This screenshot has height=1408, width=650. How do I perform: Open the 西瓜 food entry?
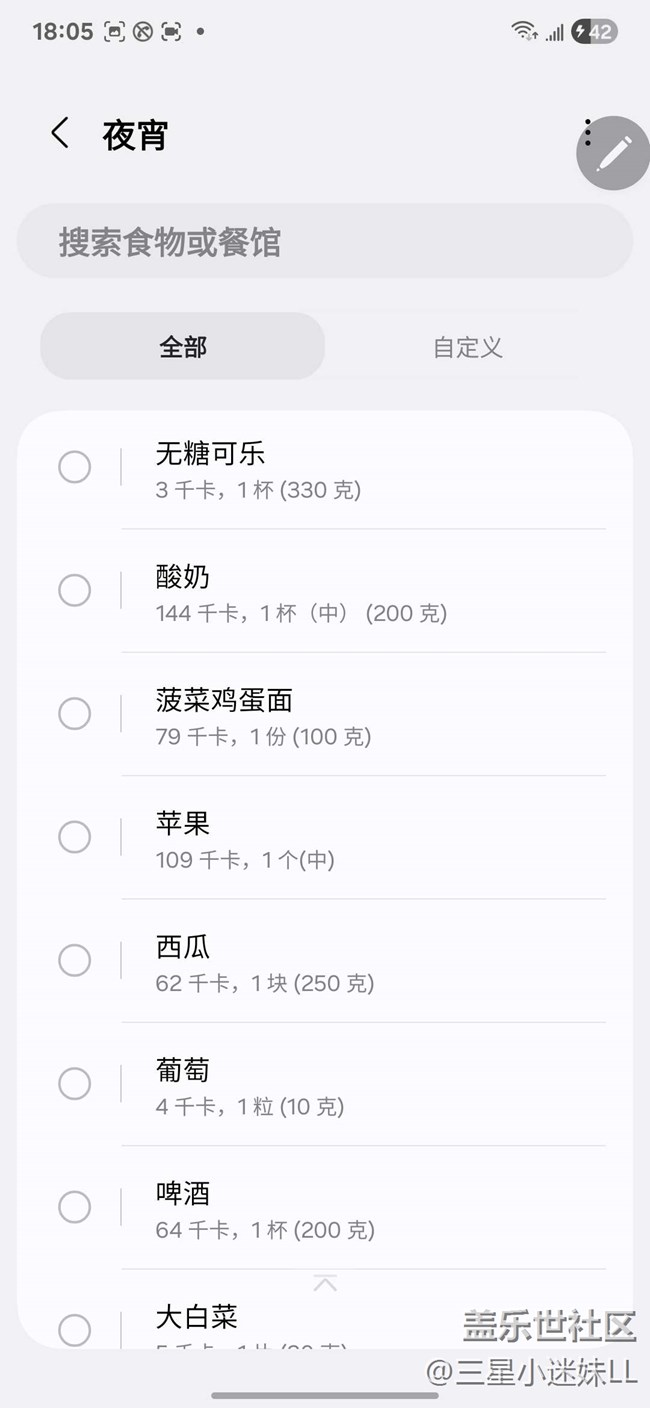coord(360,961)
